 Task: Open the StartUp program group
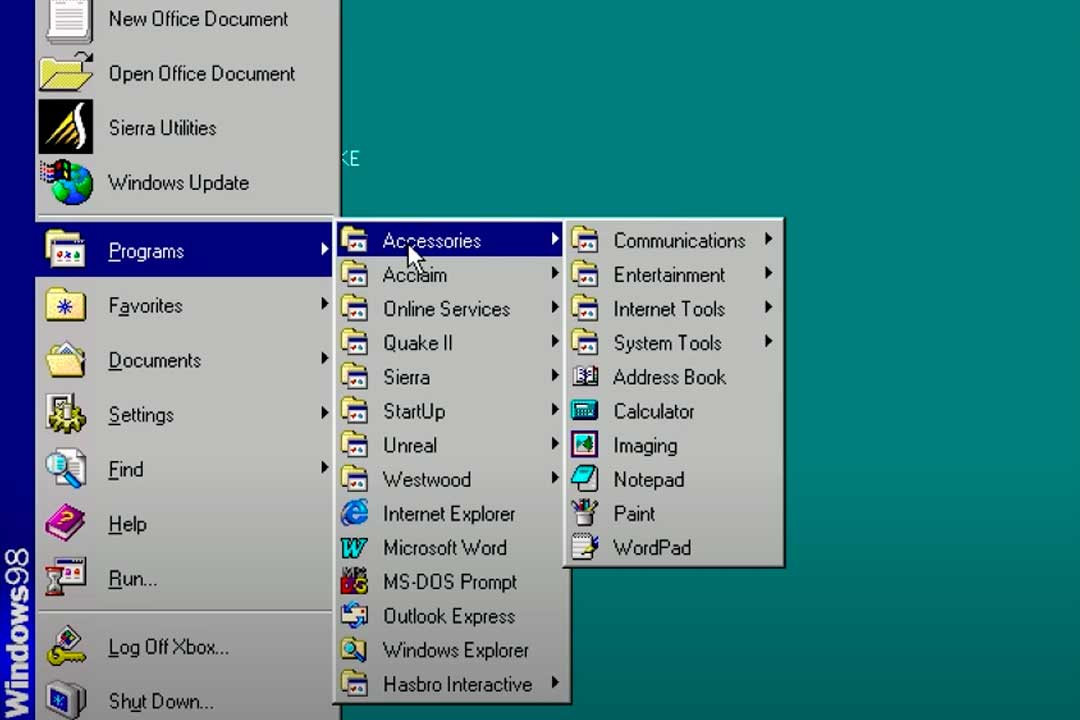point(450,411)
